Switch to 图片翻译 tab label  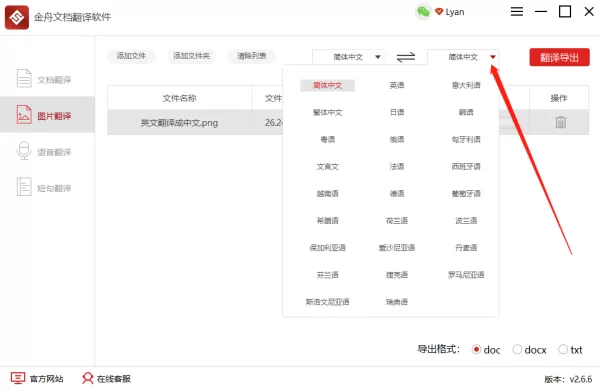[x=54, y=116]
